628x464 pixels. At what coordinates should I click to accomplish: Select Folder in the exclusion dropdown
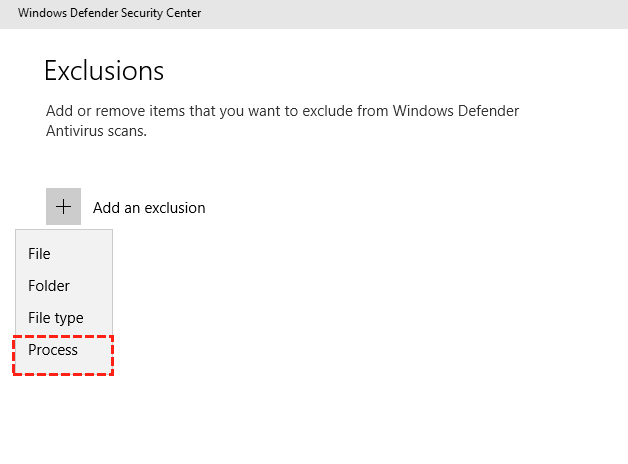coord(49,286)
